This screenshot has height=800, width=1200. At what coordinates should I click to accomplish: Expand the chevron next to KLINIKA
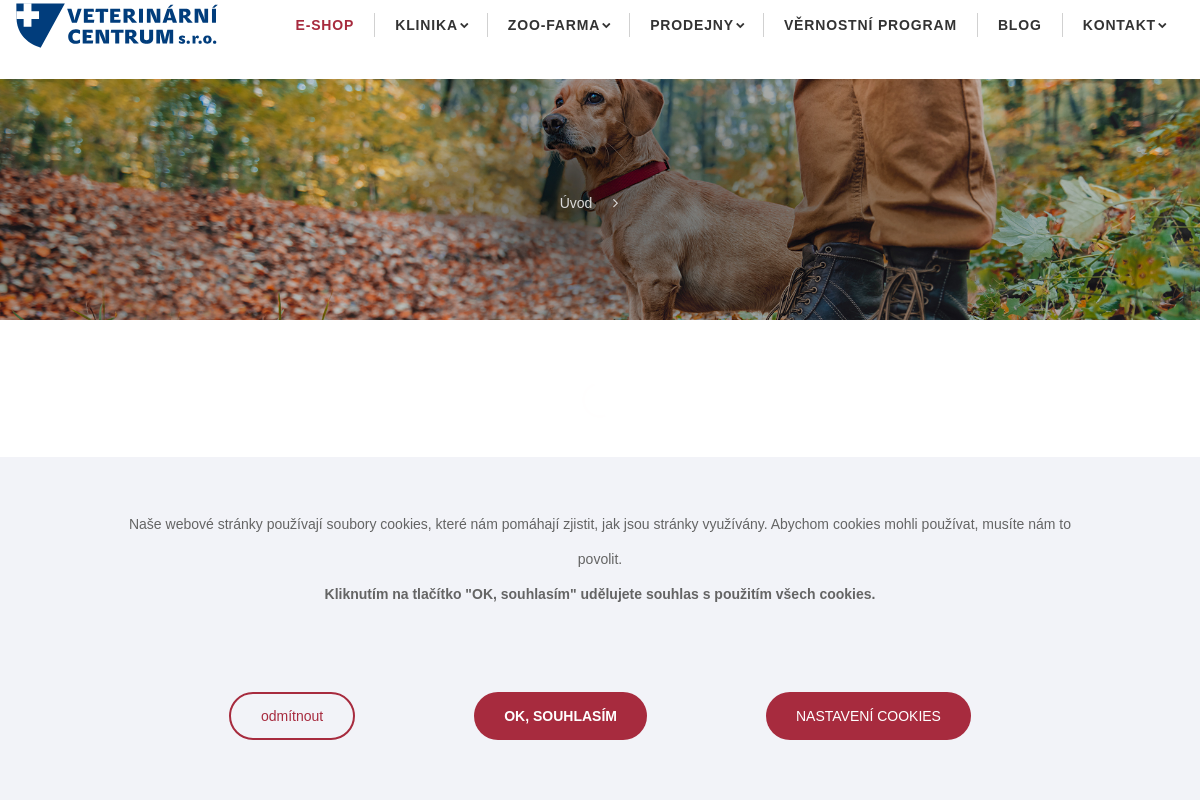pos(464,26)
